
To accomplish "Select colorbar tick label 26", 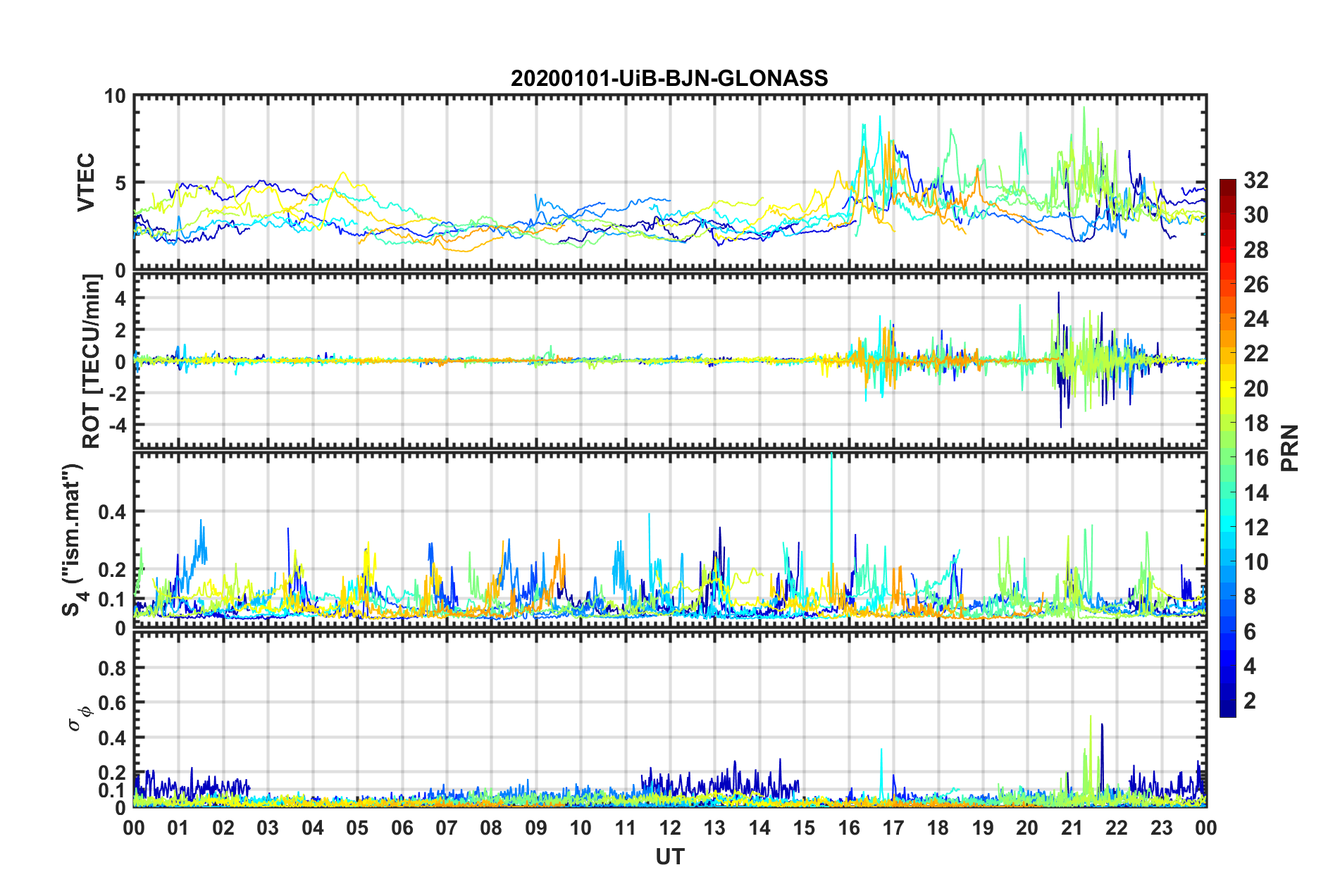I will 1255,285.
